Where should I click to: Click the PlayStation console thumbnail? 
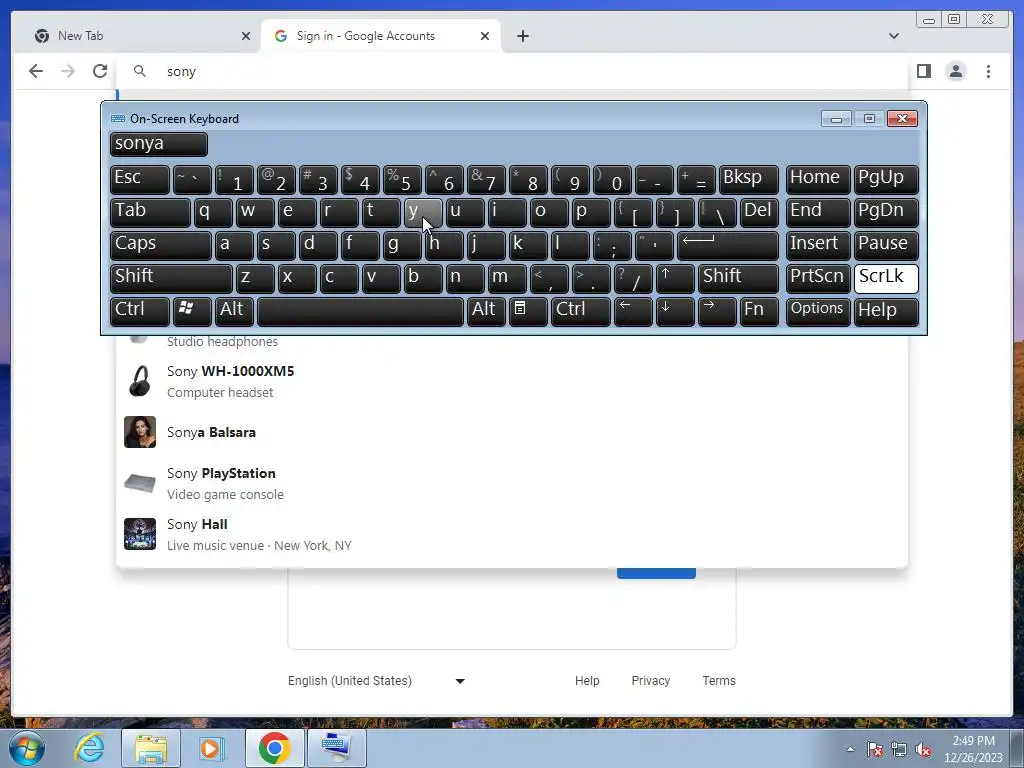pyautogui.click(x=140, y=483)
